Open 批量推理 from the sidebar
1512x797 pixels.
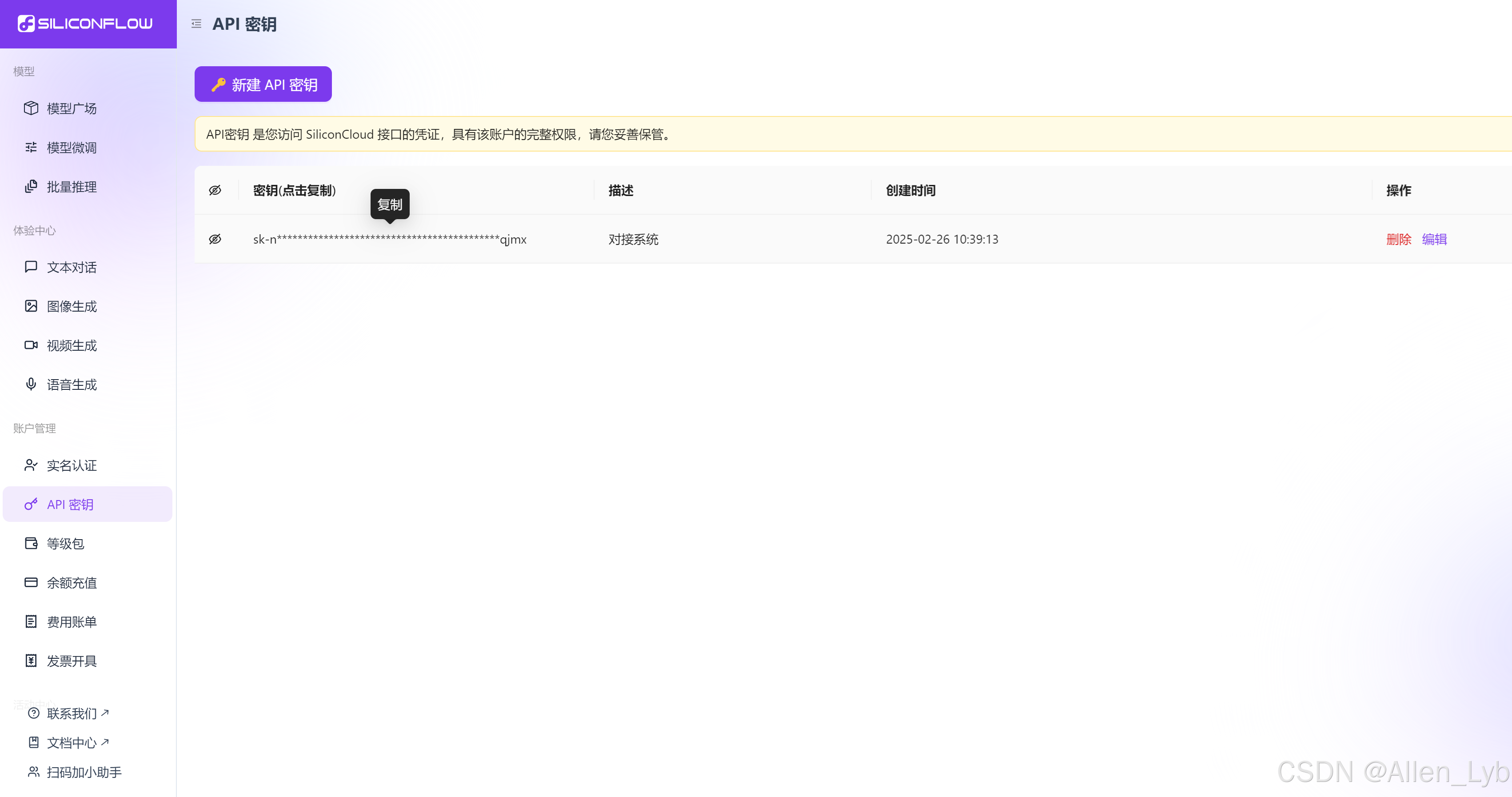71,187
